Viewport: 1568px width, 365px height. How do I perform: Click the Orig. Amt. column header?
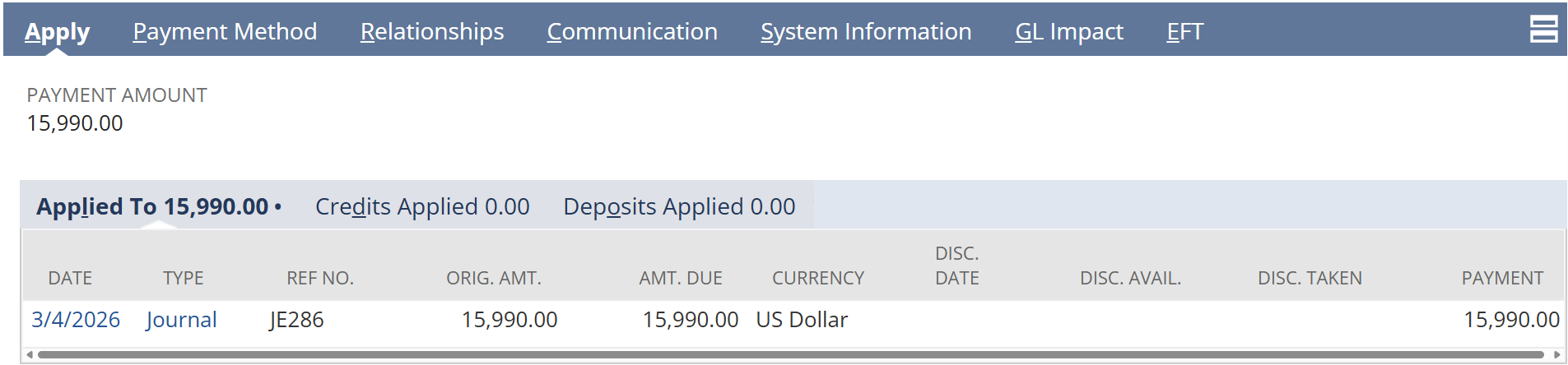[493, 279]
